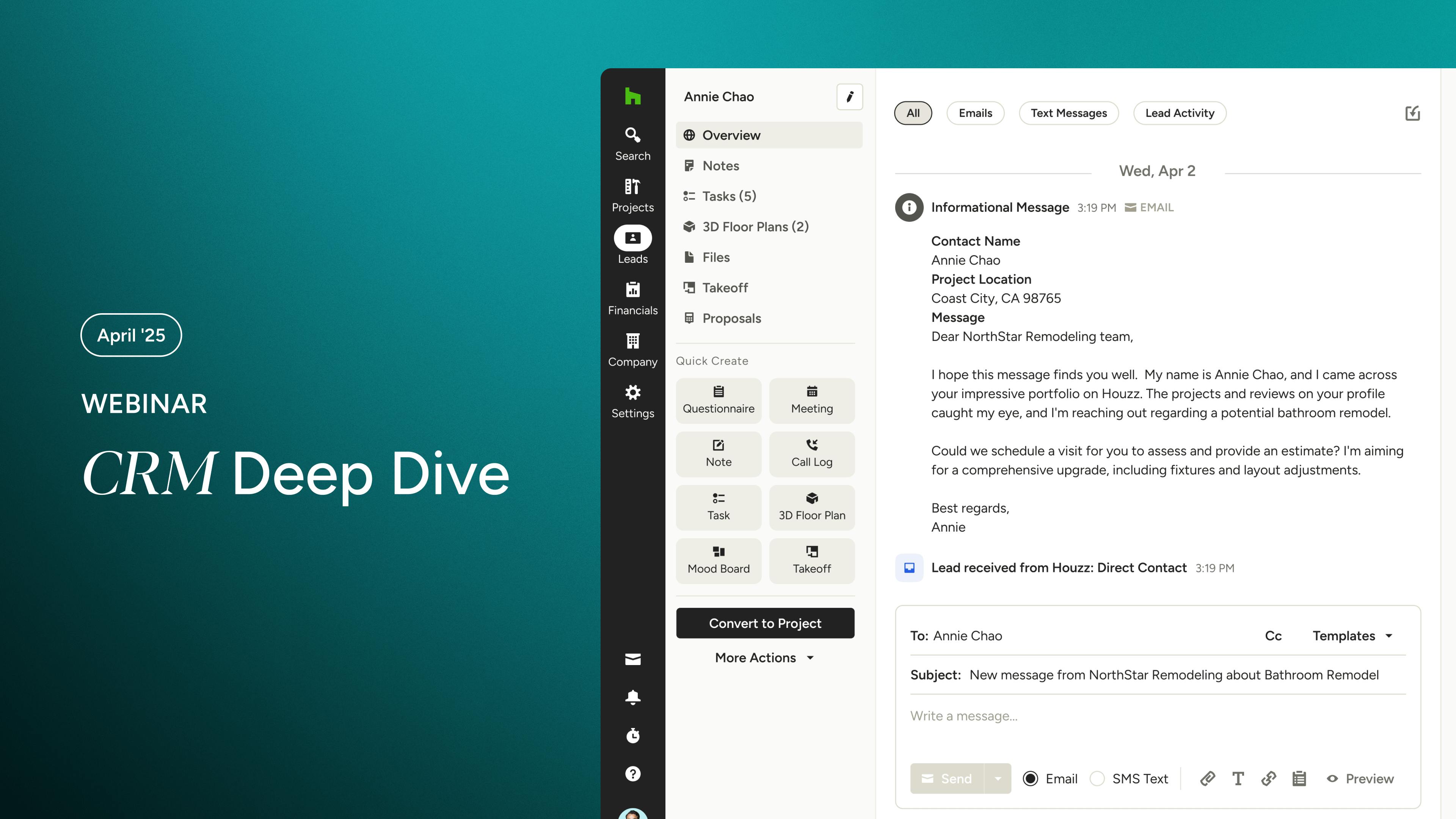Select Overview in lead menu
The width and height of the screenshot is (1456, 819).
[x=769, y=135]
